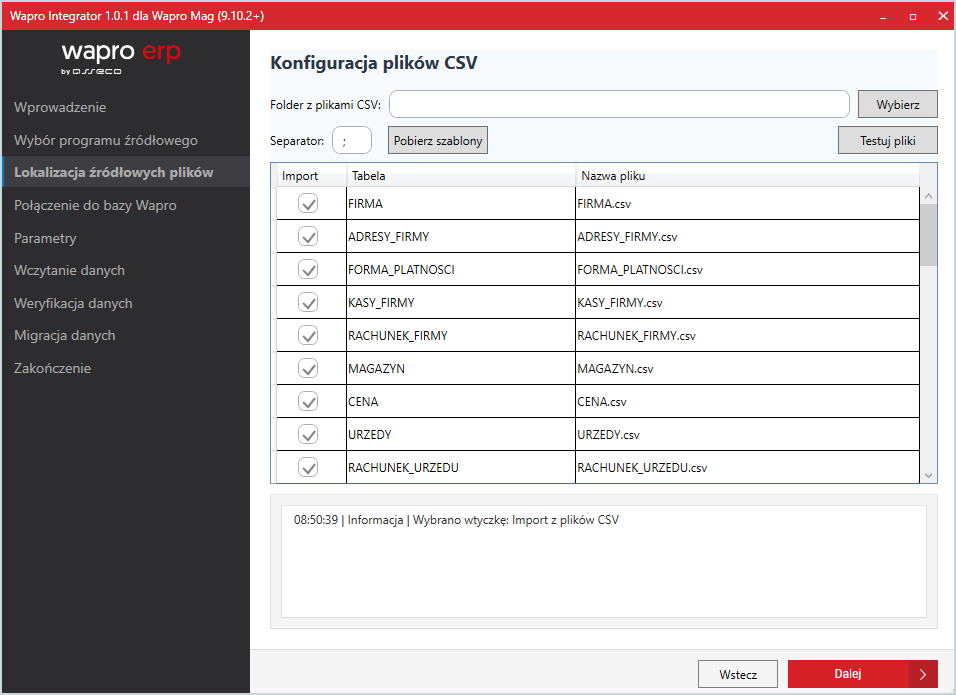Image resolution: width=956 pixels, height=695 pixels.
Task: Go back using the Wstecz button
Action: 737,674
